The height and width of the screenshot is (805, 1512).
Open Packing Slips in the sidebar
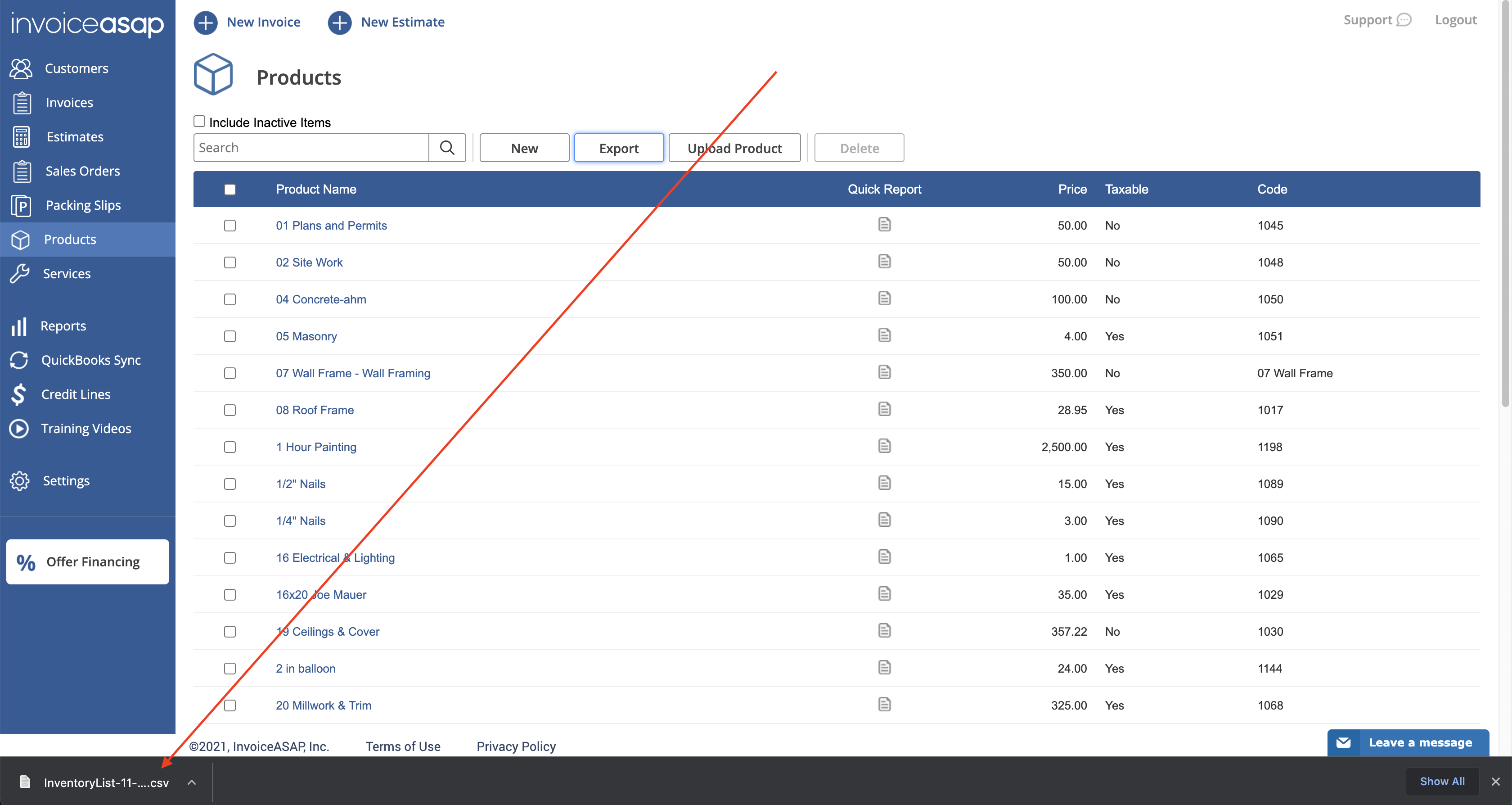point(87,205)
